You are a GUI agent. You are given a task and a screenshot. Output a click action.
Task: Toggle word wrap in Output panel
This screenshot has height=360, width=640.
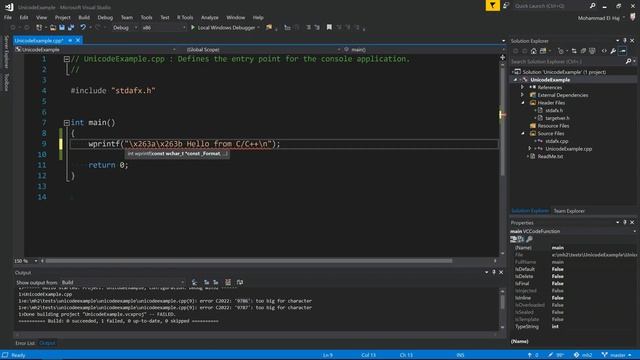tap(240, 282)
